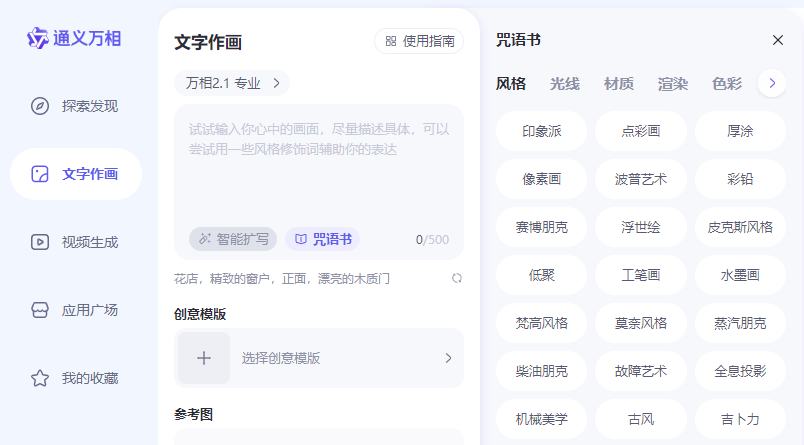Choose the 莫奈风格 style tag
Screen dimensions: 804x445
coord(640,323)
